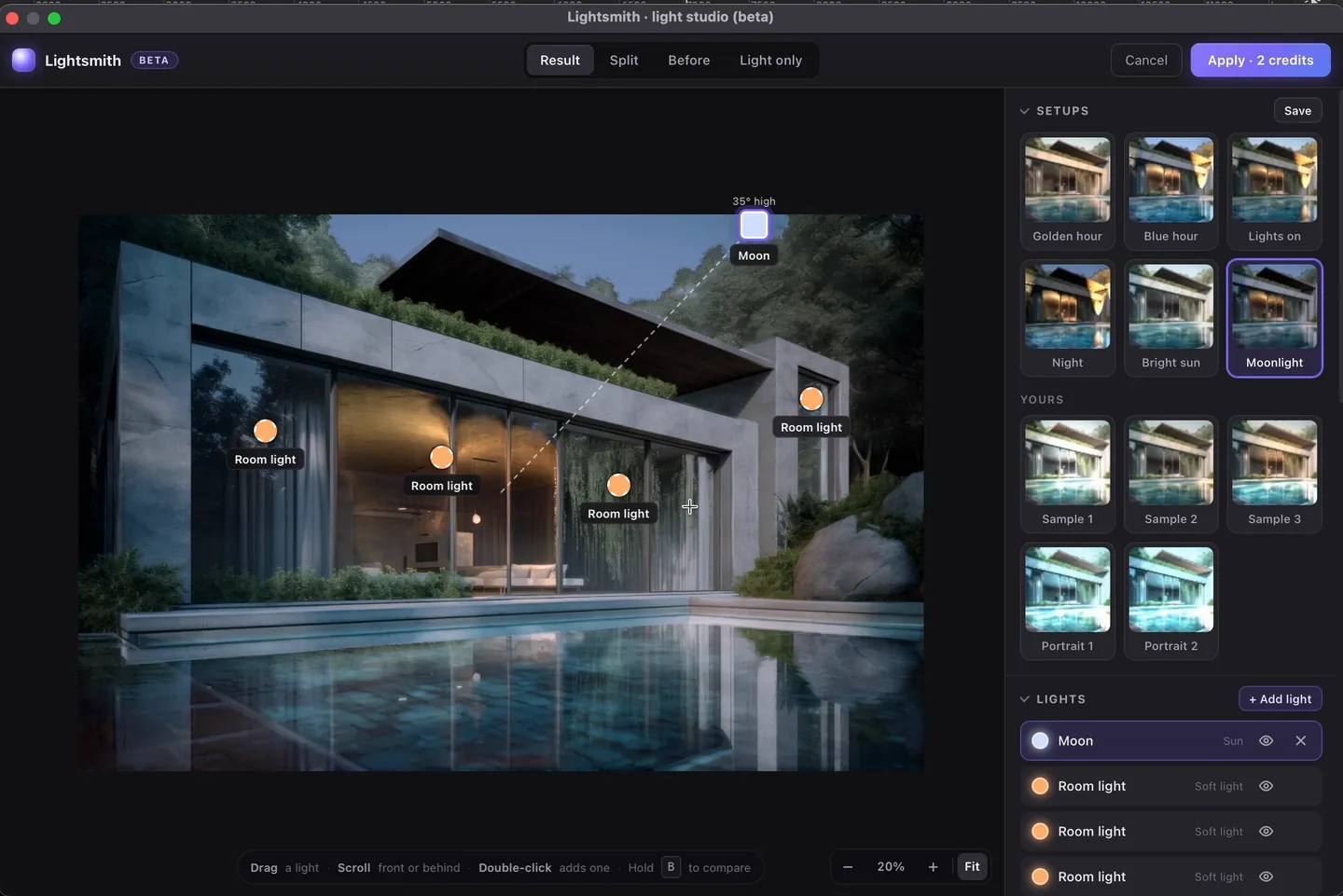The image size is (1343, 896).
Task: Toggle visibility of the second Room light row
Action: tap(1266, 832)
